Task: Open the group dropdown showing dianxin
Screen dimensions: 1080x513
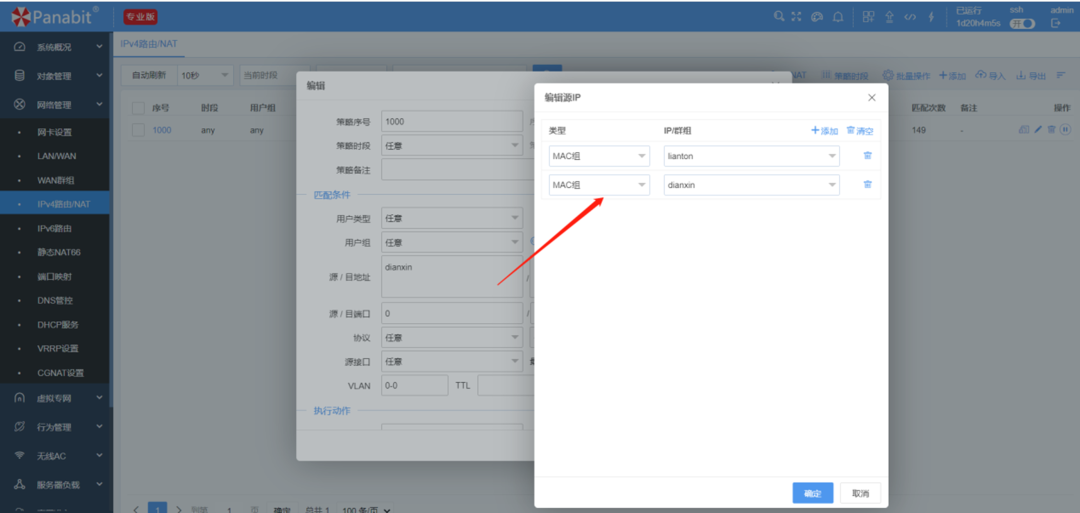Action: 751,185
